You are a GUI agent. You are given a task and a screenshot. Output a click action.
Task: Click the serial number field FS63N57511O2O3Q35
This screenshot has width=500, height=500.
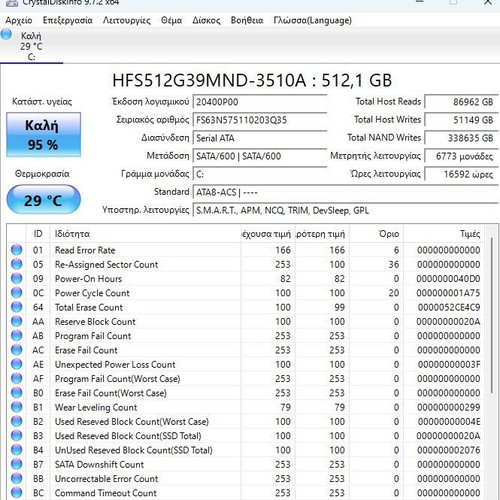click(260, 120)
